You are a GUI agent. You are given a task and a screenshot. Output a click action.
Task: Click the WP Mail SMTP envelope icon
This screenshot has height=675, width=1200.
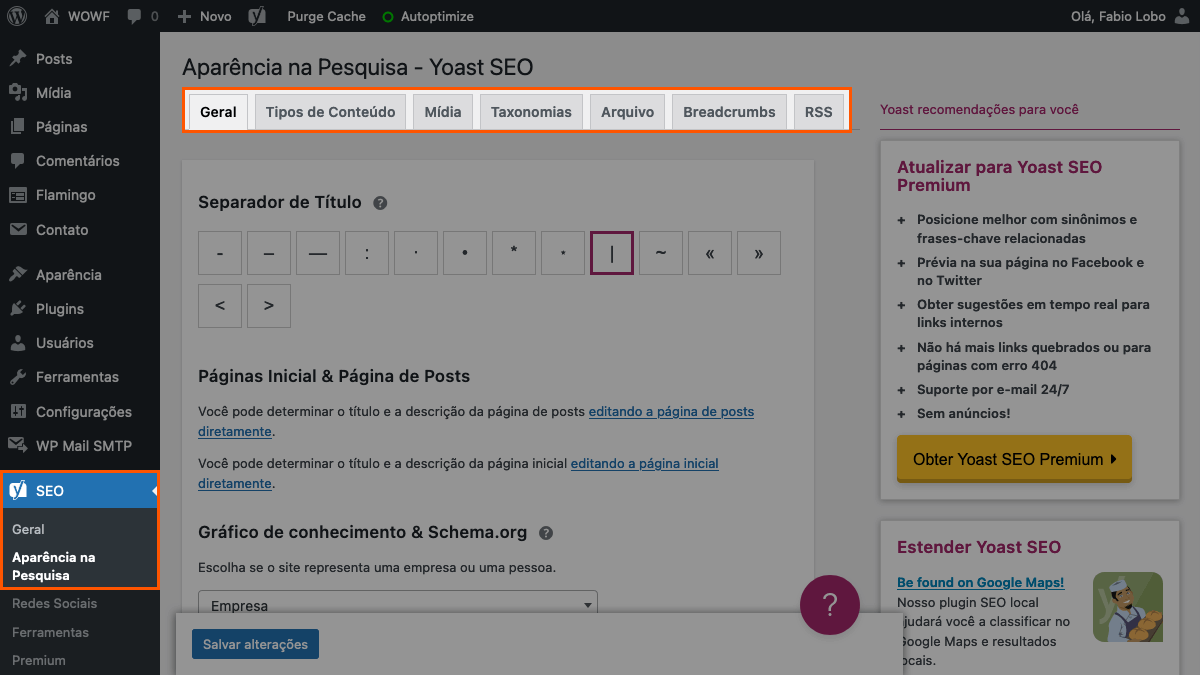(x=18, y=446)
